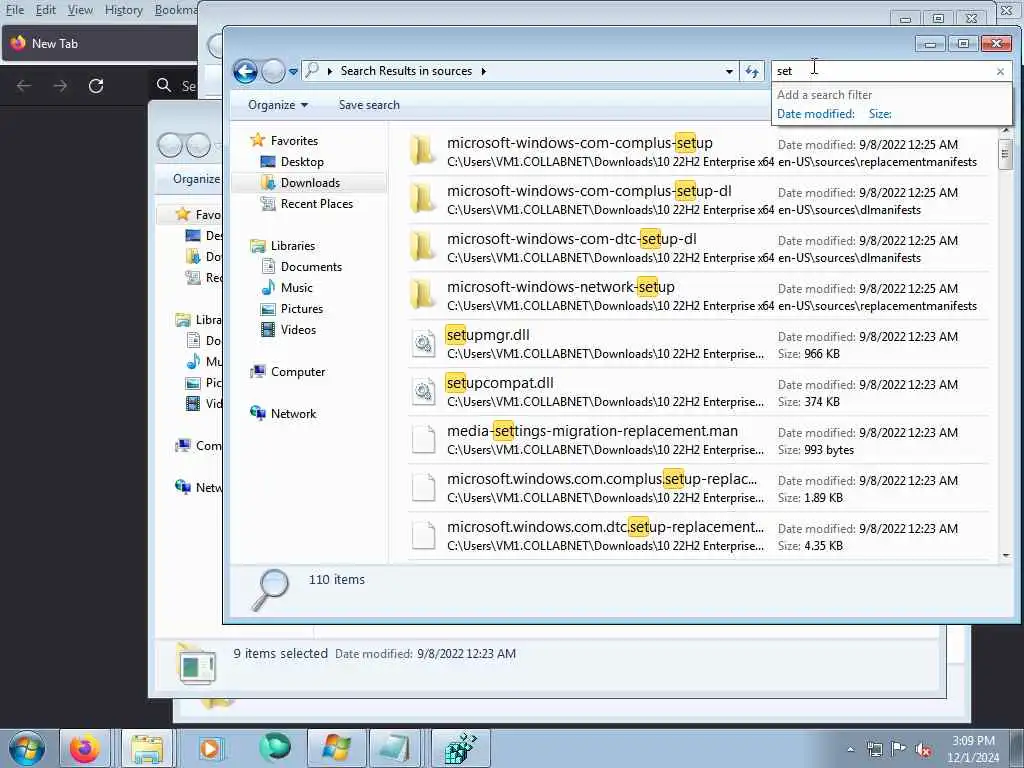Click the blank icon of microsoft.windows.com.dtc file

(x=423, y=536)
